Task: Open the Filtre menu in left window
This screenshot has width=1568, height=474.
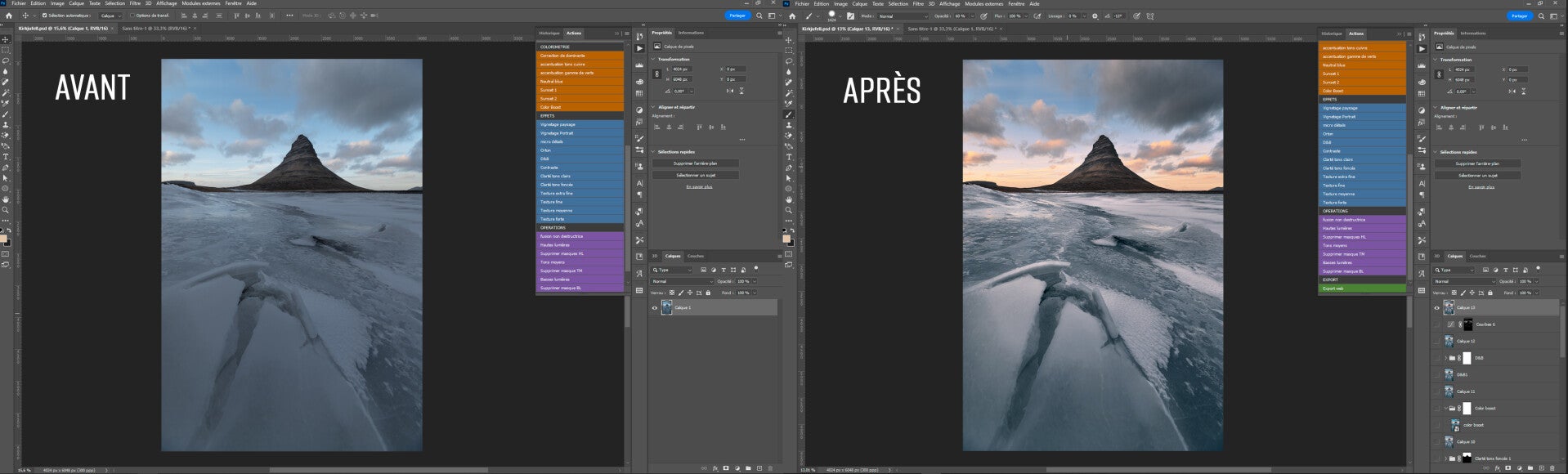Action: (135, 3)
